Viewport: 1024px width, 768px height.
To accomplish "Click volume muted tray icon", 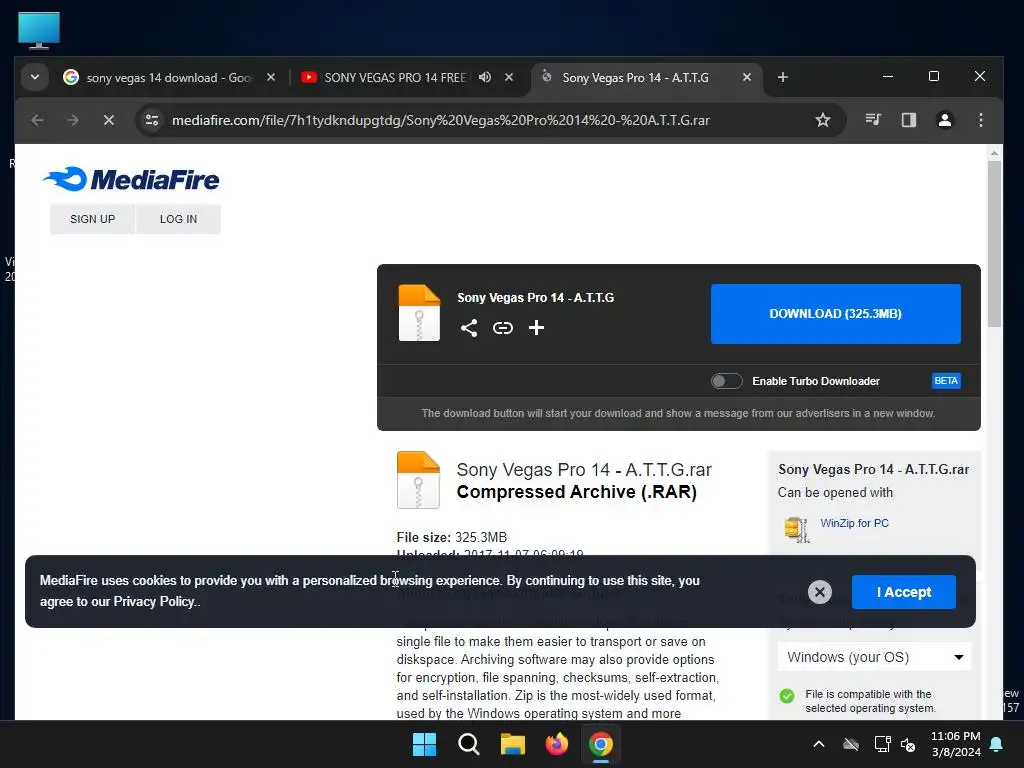I will click(908, 744).
